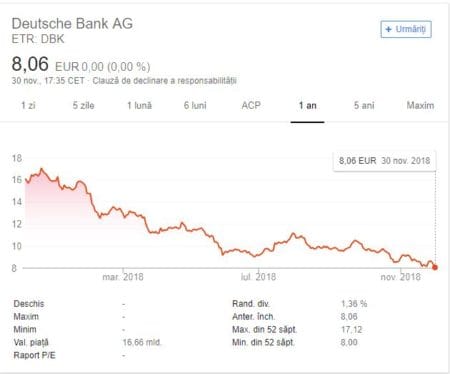Select the 1 zi time range tab
Image resolution: width=450 pixels, height=374 pixels.
pos(28,106)
